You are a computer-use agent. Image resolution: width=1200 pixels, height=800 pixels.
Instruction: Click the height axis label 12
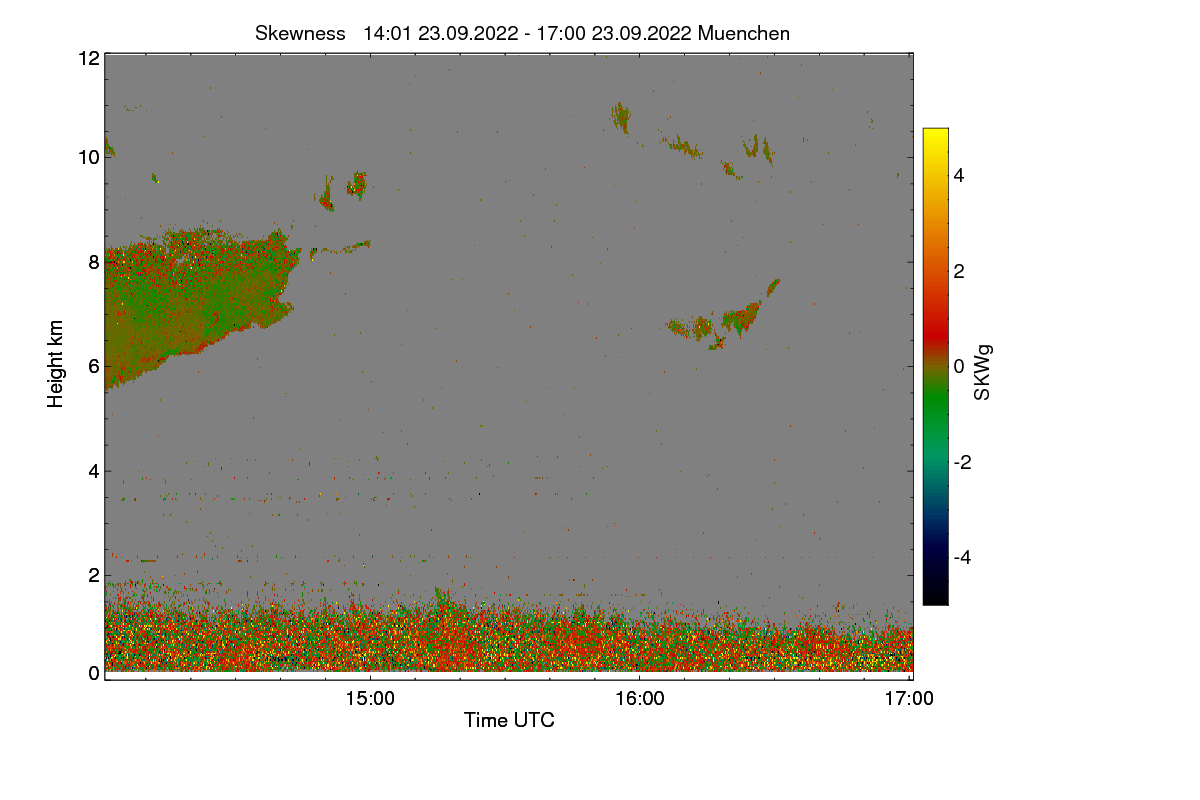[88, 58]
